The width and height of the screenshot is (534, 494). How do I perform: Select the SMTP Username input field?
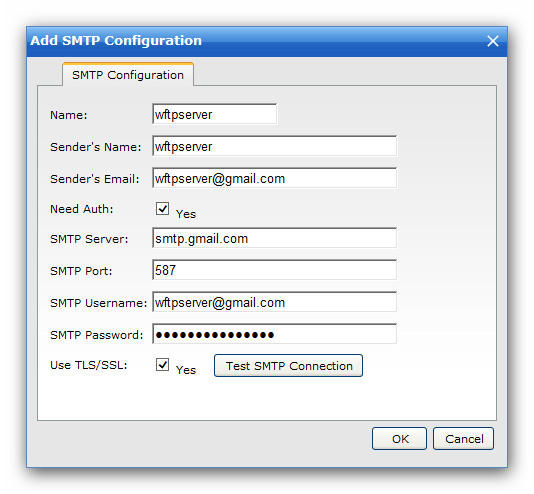[x=274, y=302]
